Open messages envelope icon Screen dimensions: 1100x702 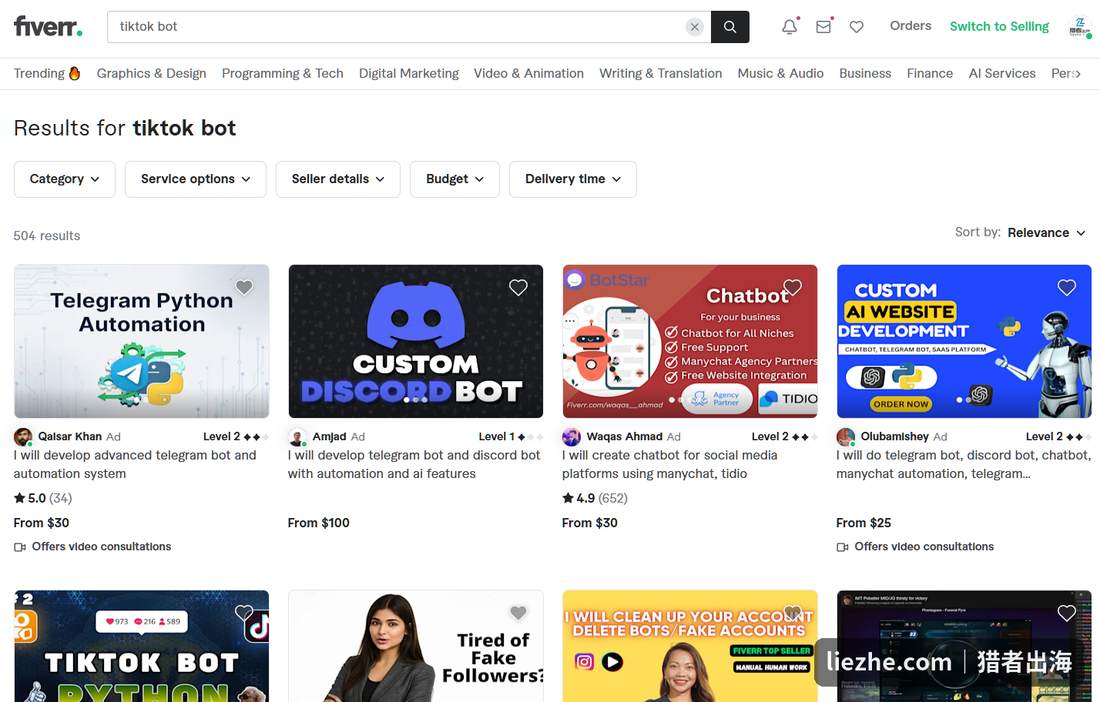[823, 27]
